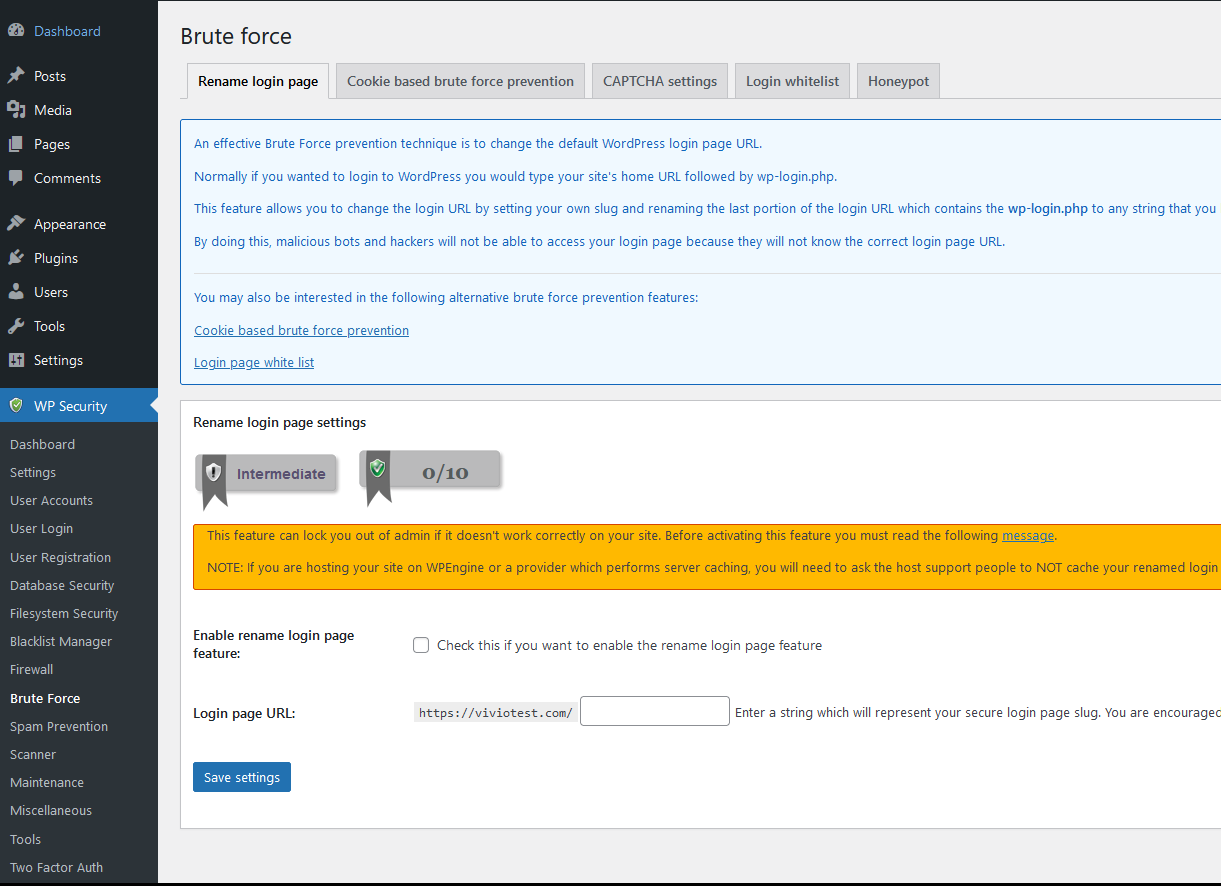The image size is (1221, 886).
Task: Click the Users person icon
Action: coord(16,292)
